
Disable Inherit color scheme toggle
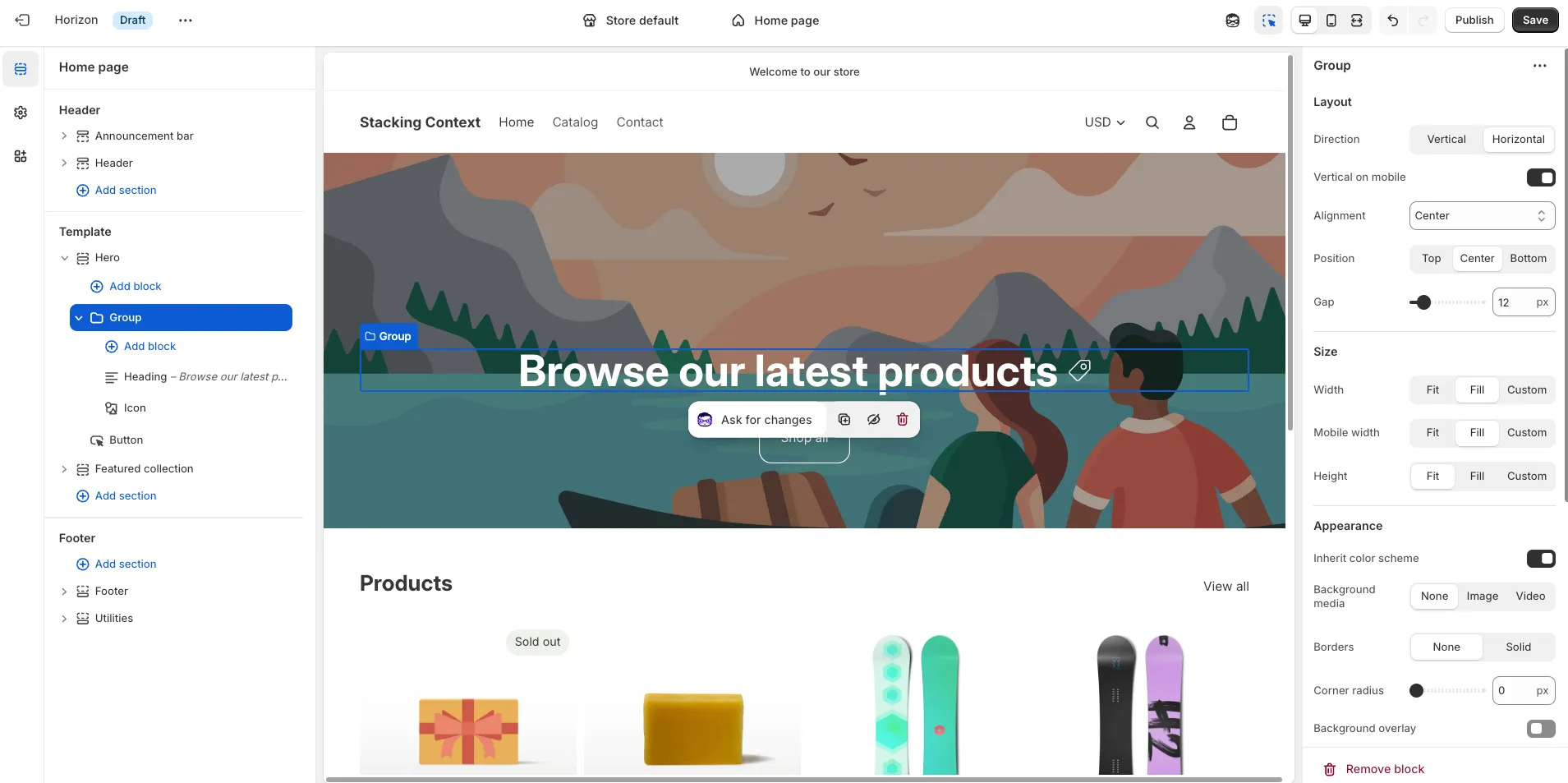pos(1541,559)
